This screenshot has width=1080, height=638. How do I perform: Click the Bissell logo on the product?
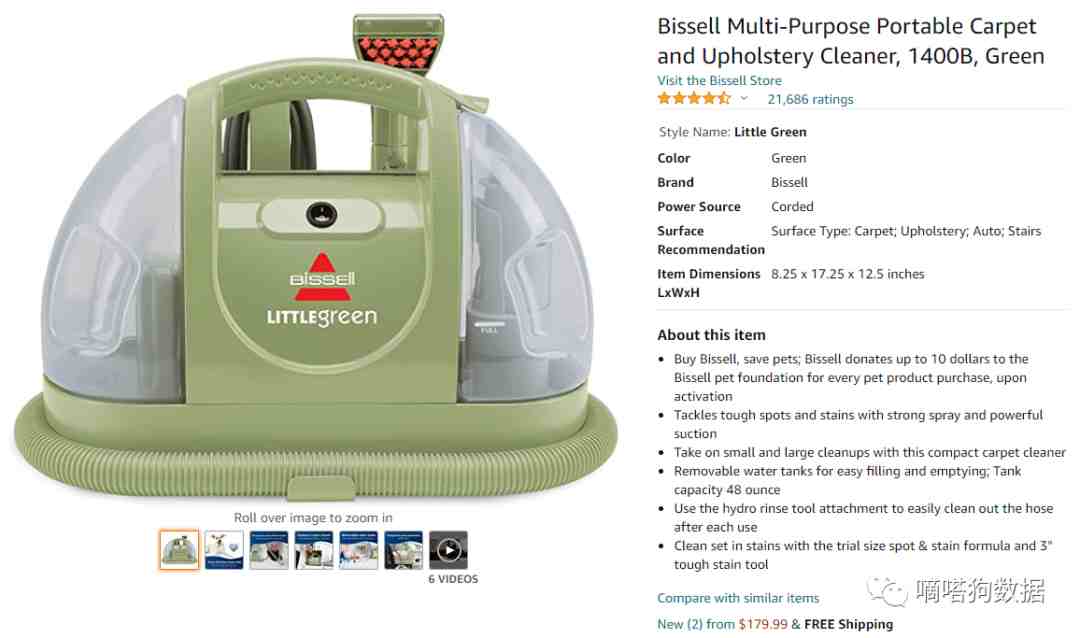click(322, 277)
